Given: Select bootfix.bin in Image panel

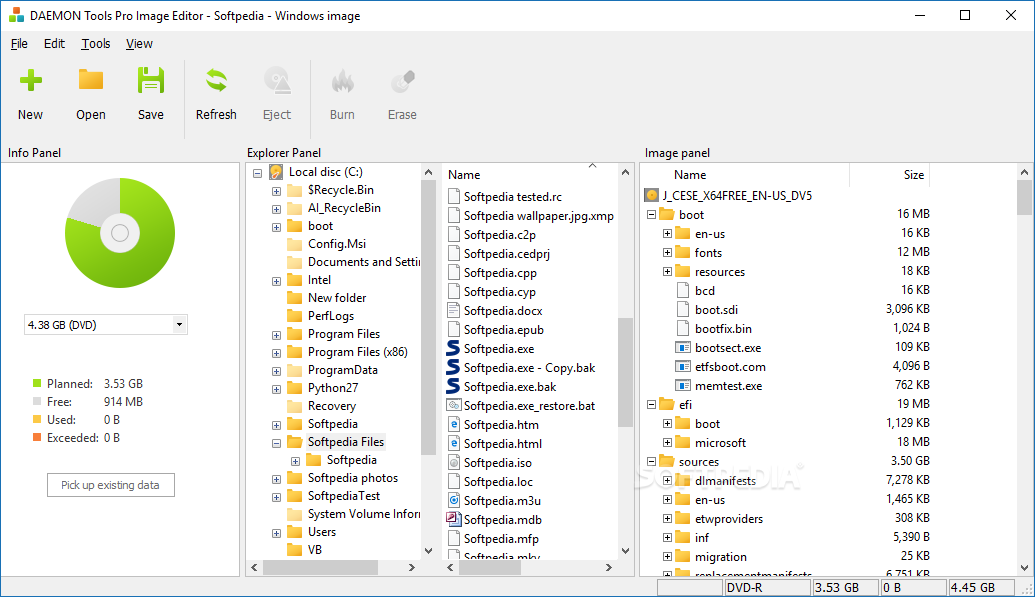Looking at the screenshot, I should 723,328.
